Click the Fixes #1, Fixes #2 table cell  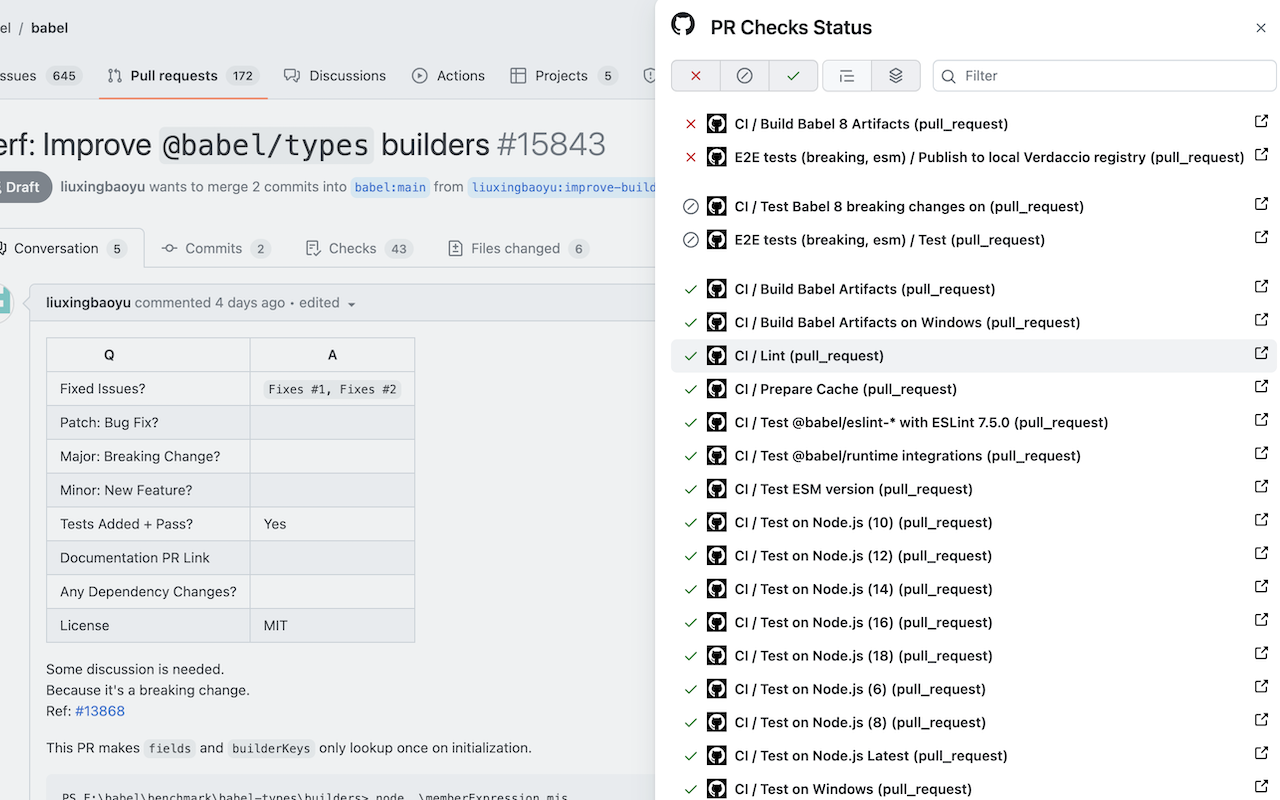[332, 389]
